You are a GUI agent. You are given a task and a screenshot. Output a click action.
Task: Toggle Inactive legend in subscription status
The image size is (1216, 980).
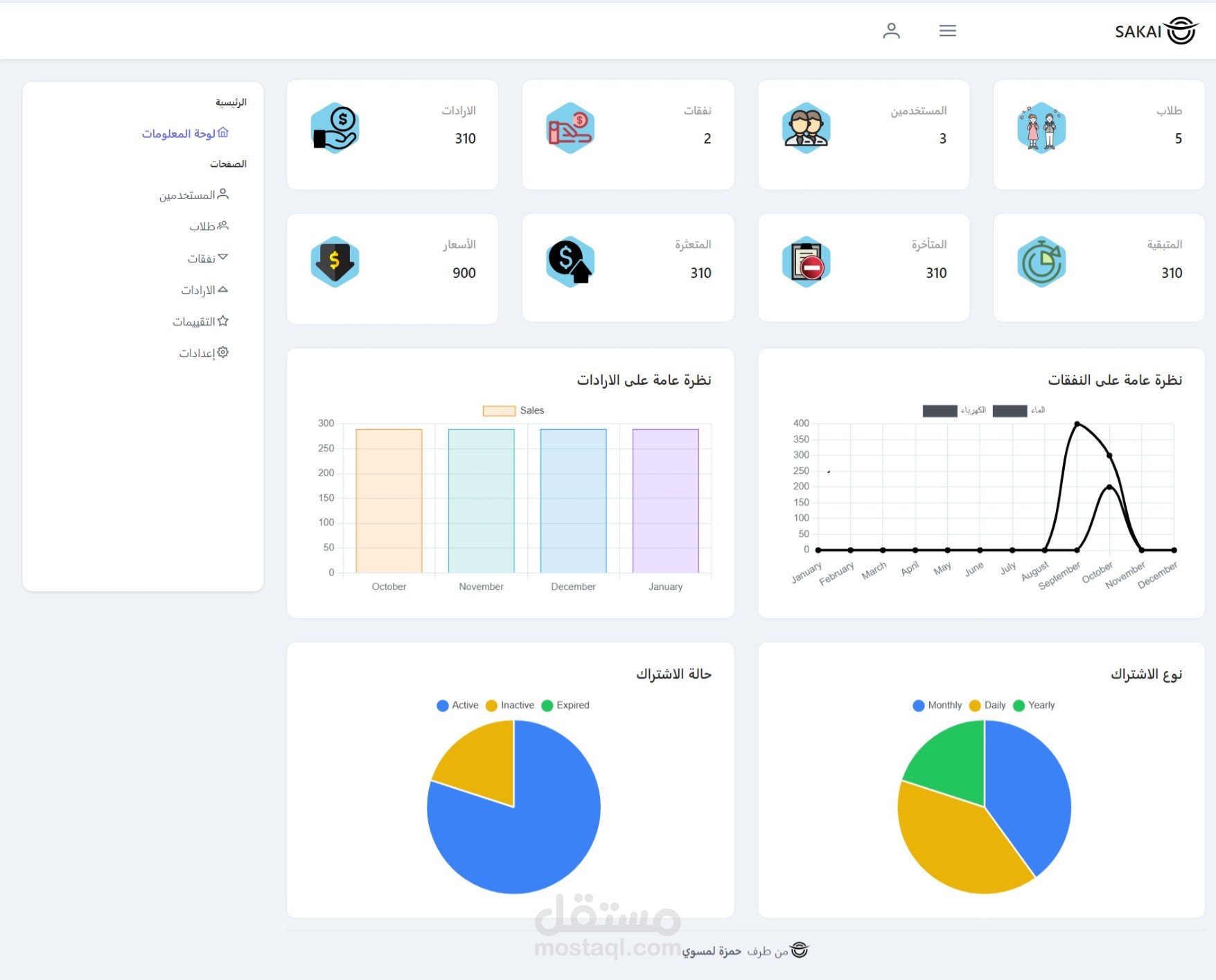pyautogui.click(x=510, y=705)
